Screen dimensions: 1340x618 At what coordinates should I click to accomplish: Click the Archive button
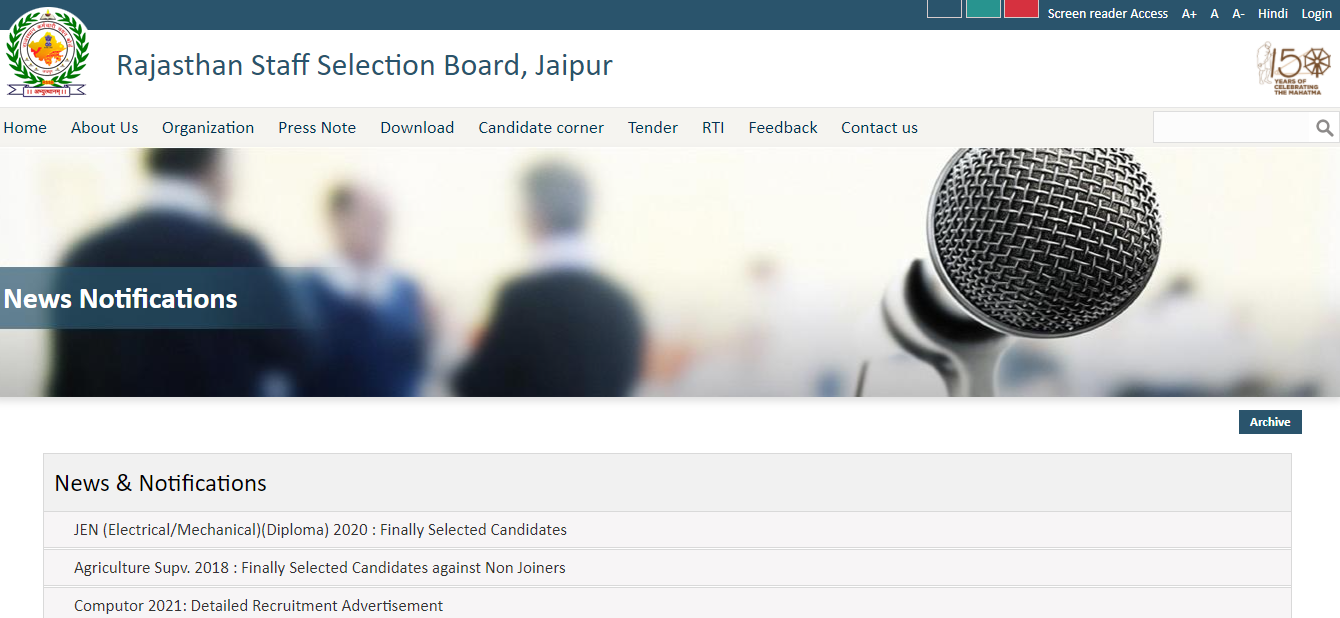pos(1270,422)
